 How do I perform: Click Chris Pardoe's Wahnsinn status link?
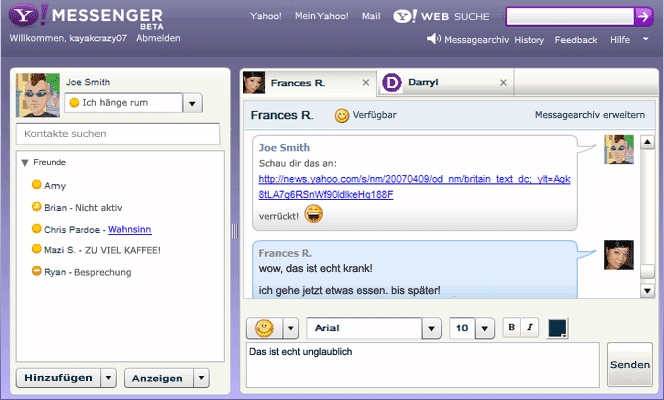pyautogui.click(x=130, y=229)
